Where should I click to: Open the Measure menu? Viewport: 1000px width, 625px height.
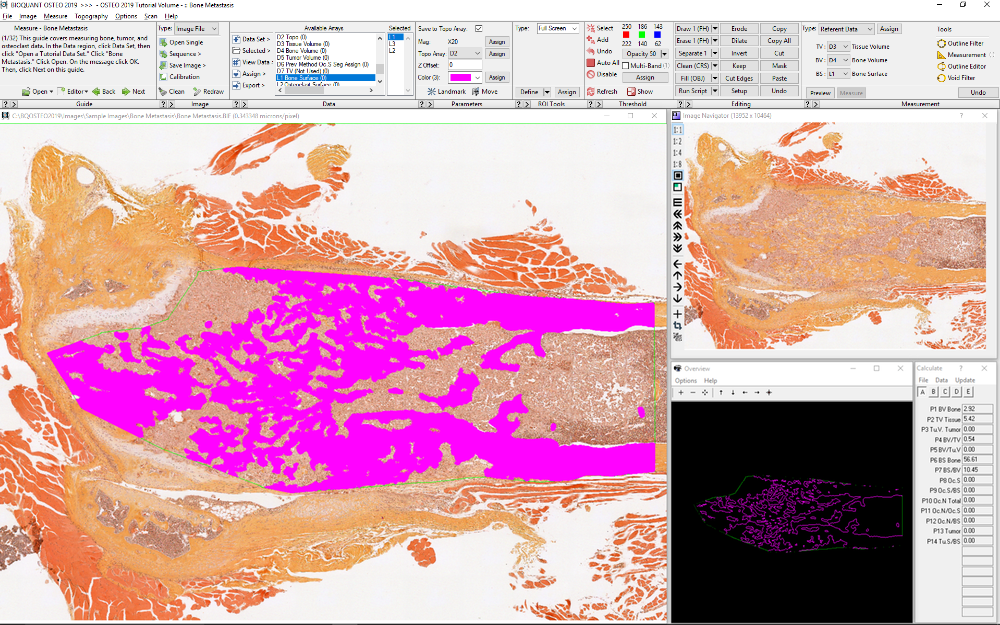tap(55, 16)
